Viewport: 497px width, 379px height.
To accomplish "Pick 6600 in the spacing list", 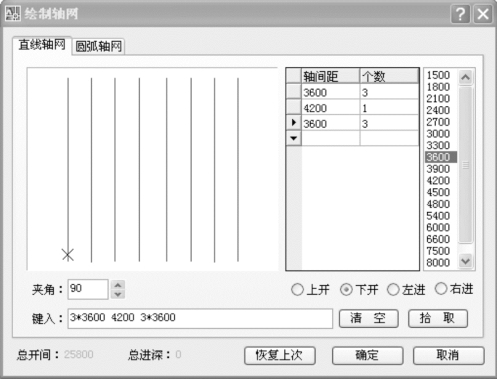I will [438, 239].
